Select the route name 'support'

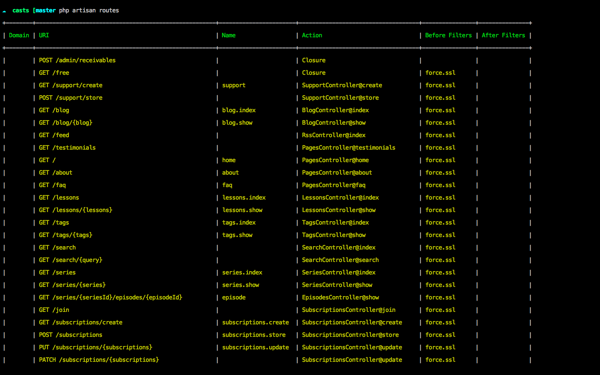234,85
